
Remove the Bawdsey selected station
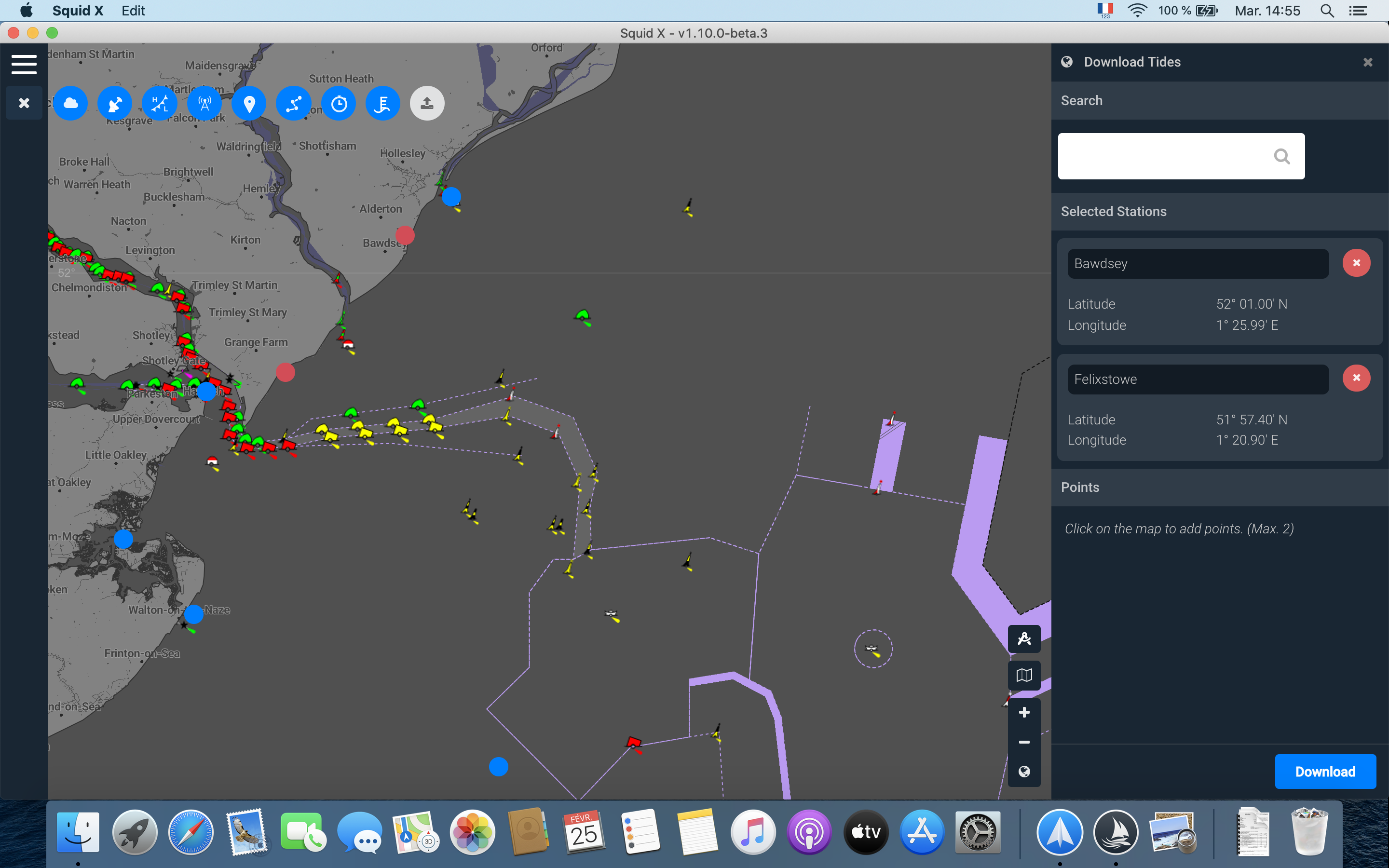click(x=1356, y=263)
